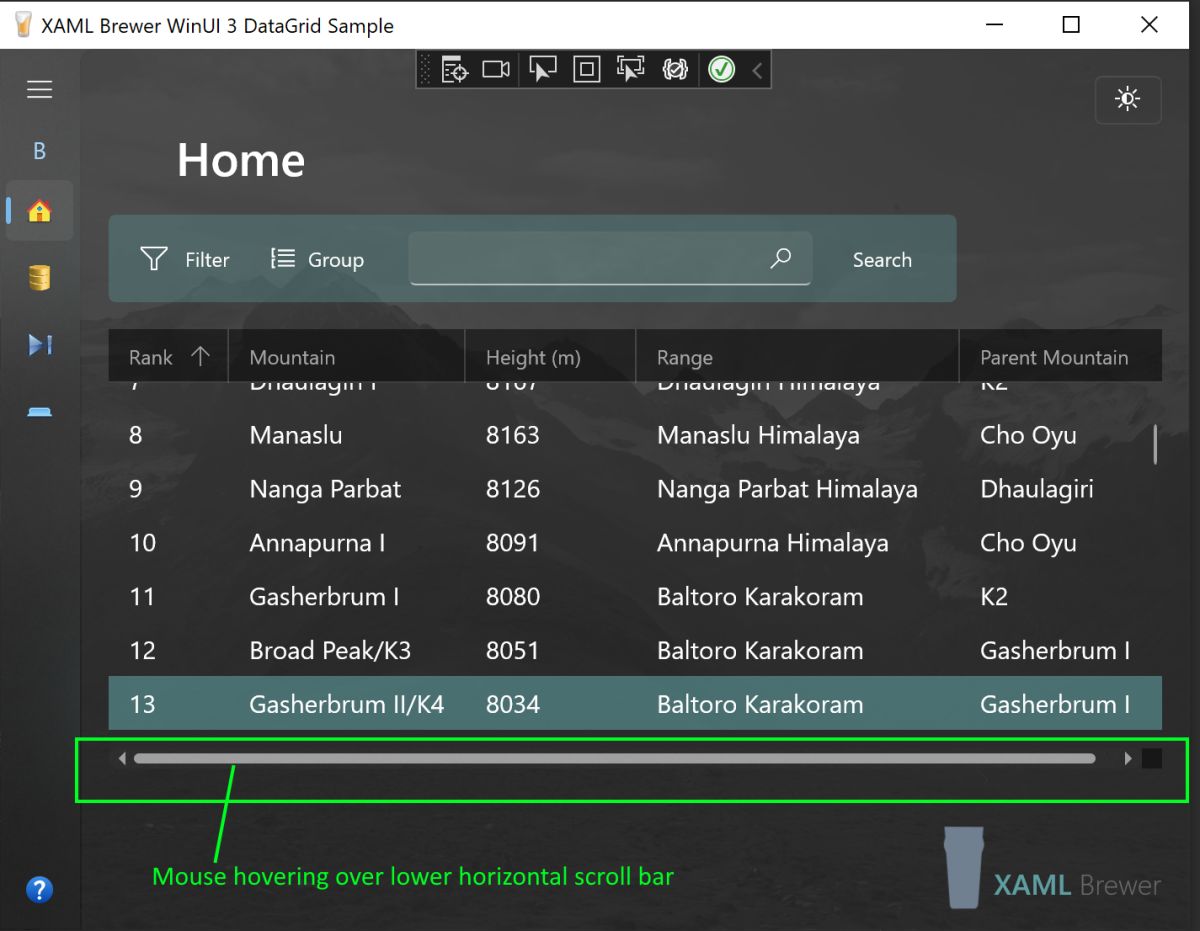Open the gold database sidebar page
The height and width of the screenshot is (931, 1200).
[39, 277]
